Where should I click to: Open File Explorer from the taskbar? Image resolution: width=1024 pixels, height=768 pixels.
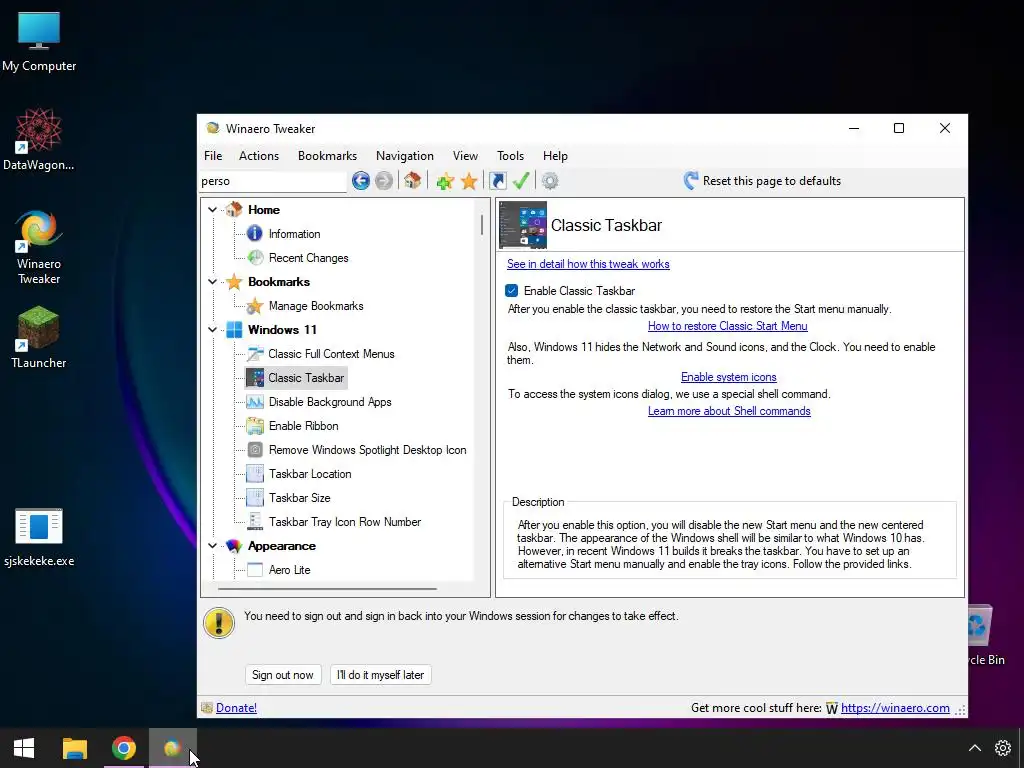(x=74, y=748)
